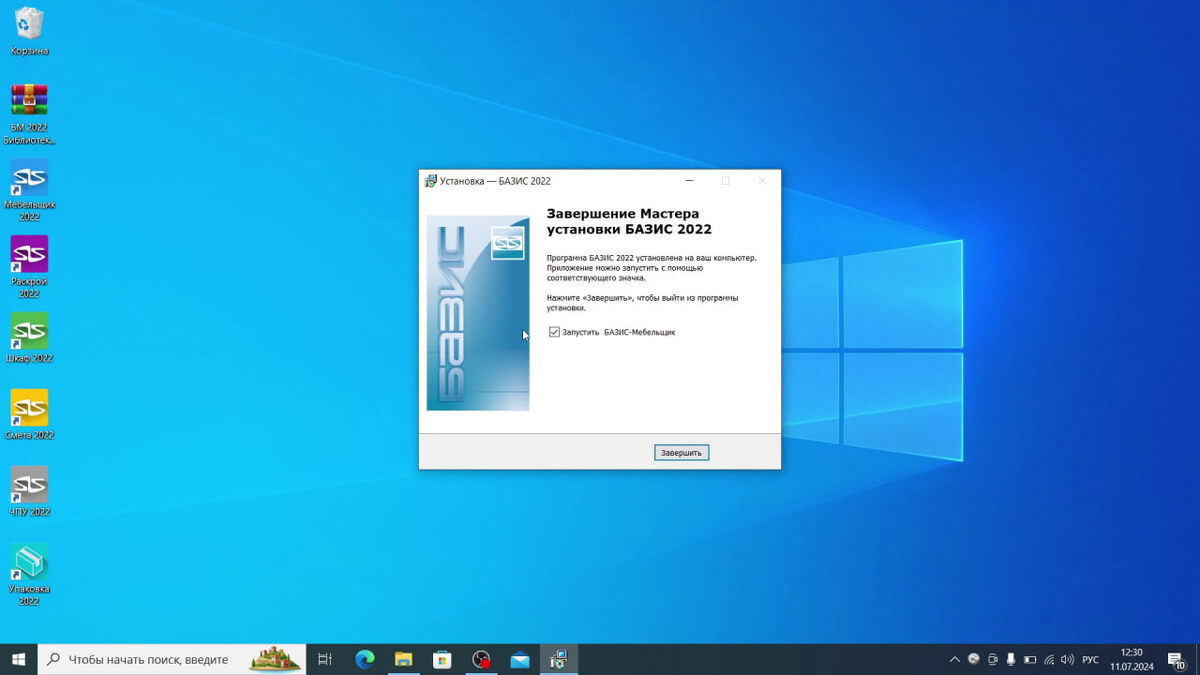Click the camera icon in the tray
The width and height of the screenshot is (1200, 675).
[993, 660]
